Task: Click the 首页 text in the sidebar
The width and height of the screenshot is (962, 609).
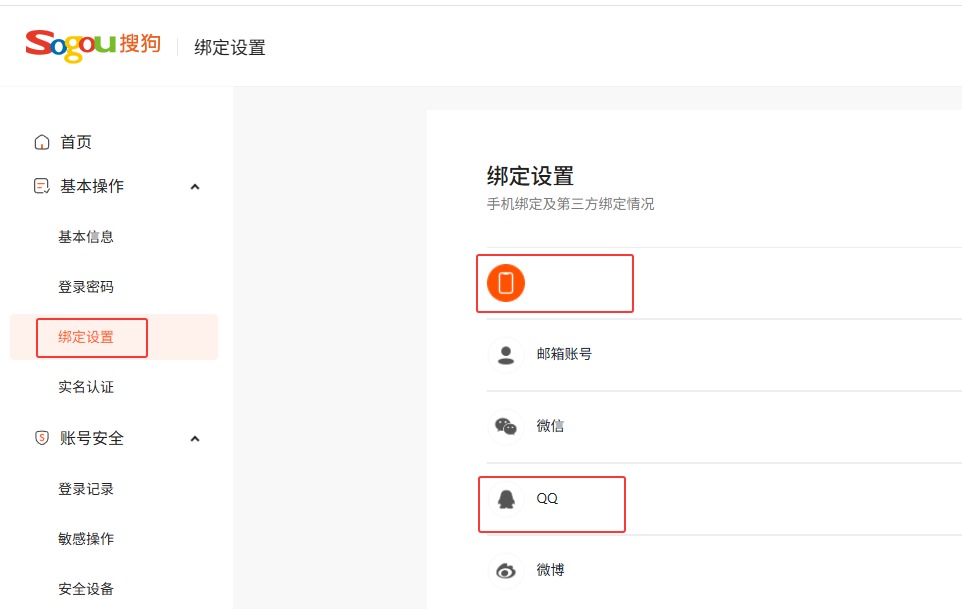Action: click(x=76, y=142)
